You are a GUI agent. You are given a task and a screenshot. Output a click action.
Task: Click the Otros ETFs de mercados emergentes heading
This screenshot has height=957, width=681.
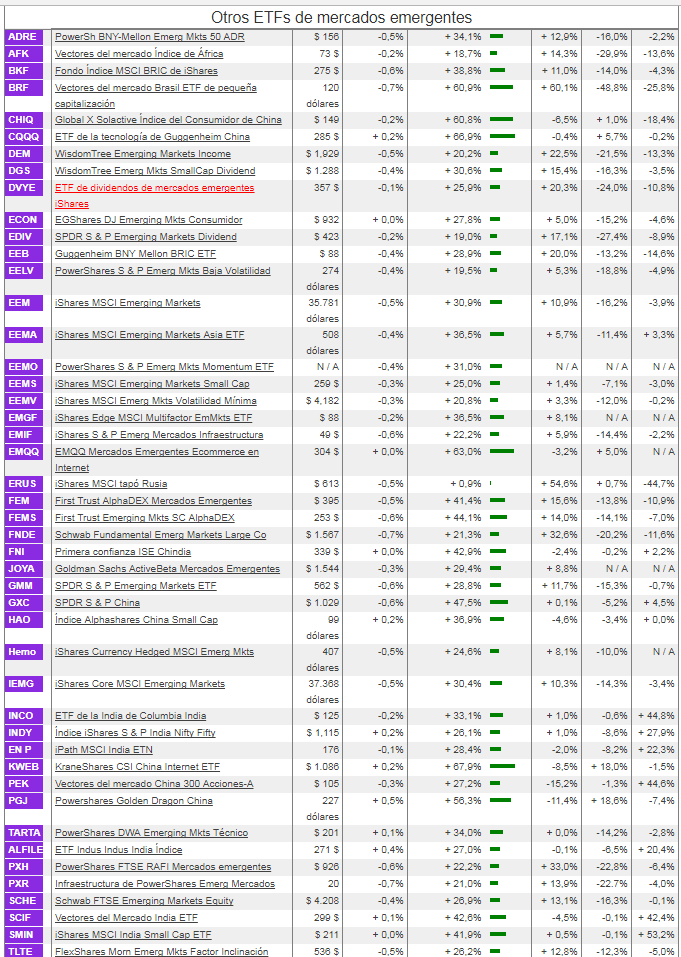click(x=341, y=17)
